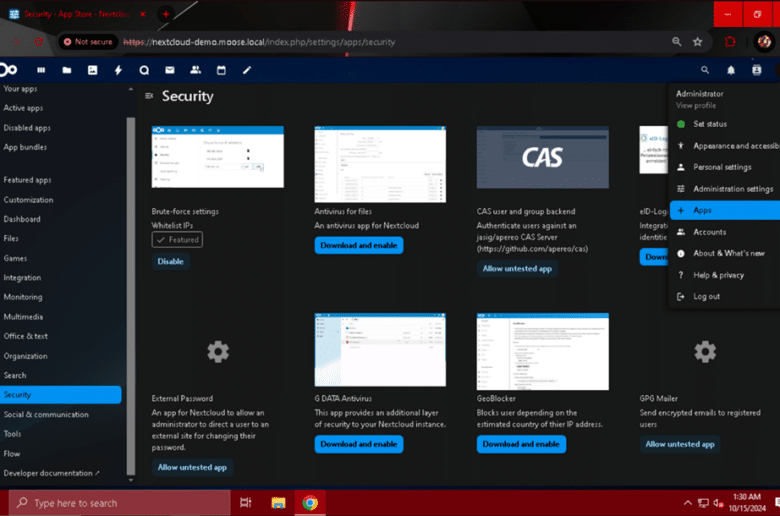This screenshot has height=516, width=780.
Task: Select Apps in the user menu
Action: [x=725, y=210]
